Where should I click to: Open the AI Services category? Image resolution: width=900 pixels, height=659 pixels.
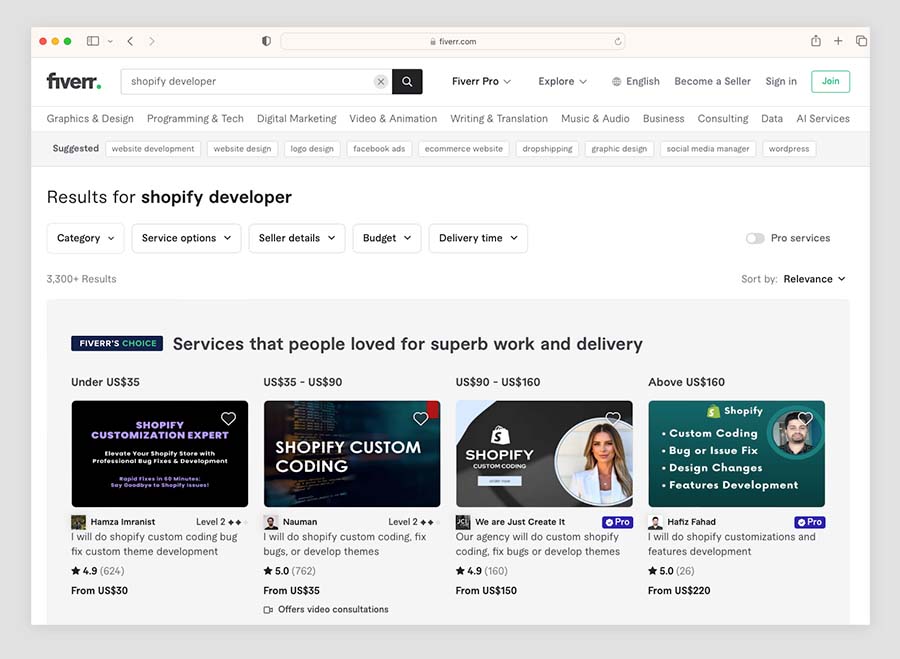(x=823, y=119)
